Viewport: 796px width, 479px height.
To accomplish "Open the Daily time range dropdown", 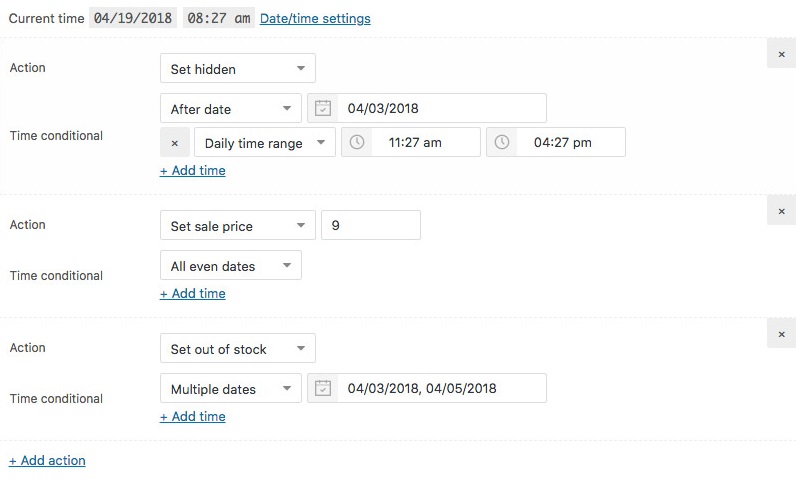I will point(264,143).
